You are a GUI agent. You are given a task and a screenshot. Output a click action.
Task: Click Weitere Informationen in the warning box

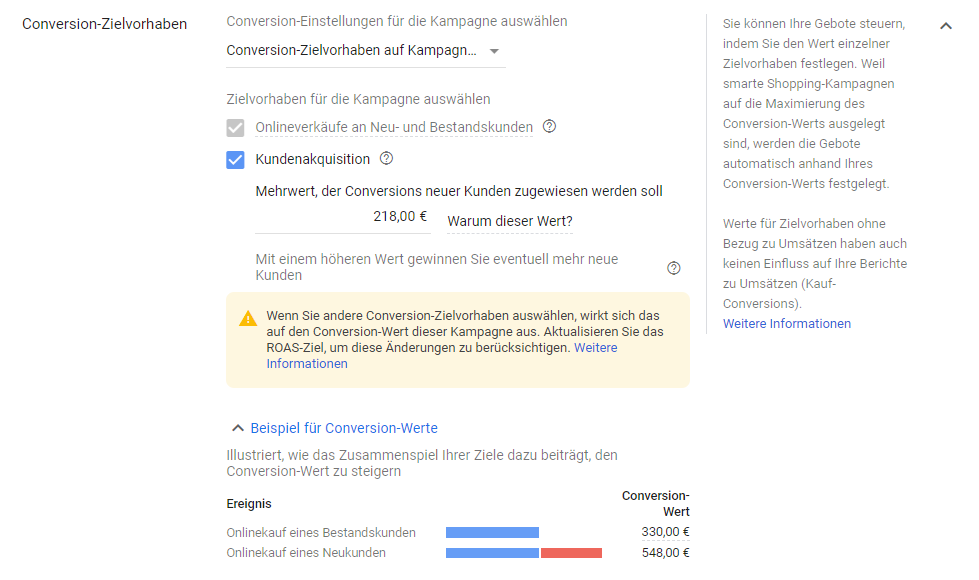click(x=594, y=347)
